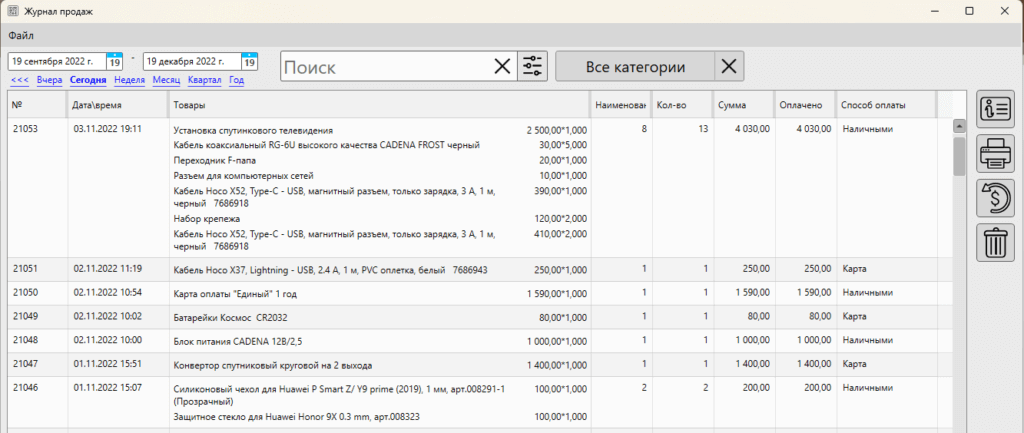Open sale details info button
The image size is (1024, 433).
[x=995, y=109]
